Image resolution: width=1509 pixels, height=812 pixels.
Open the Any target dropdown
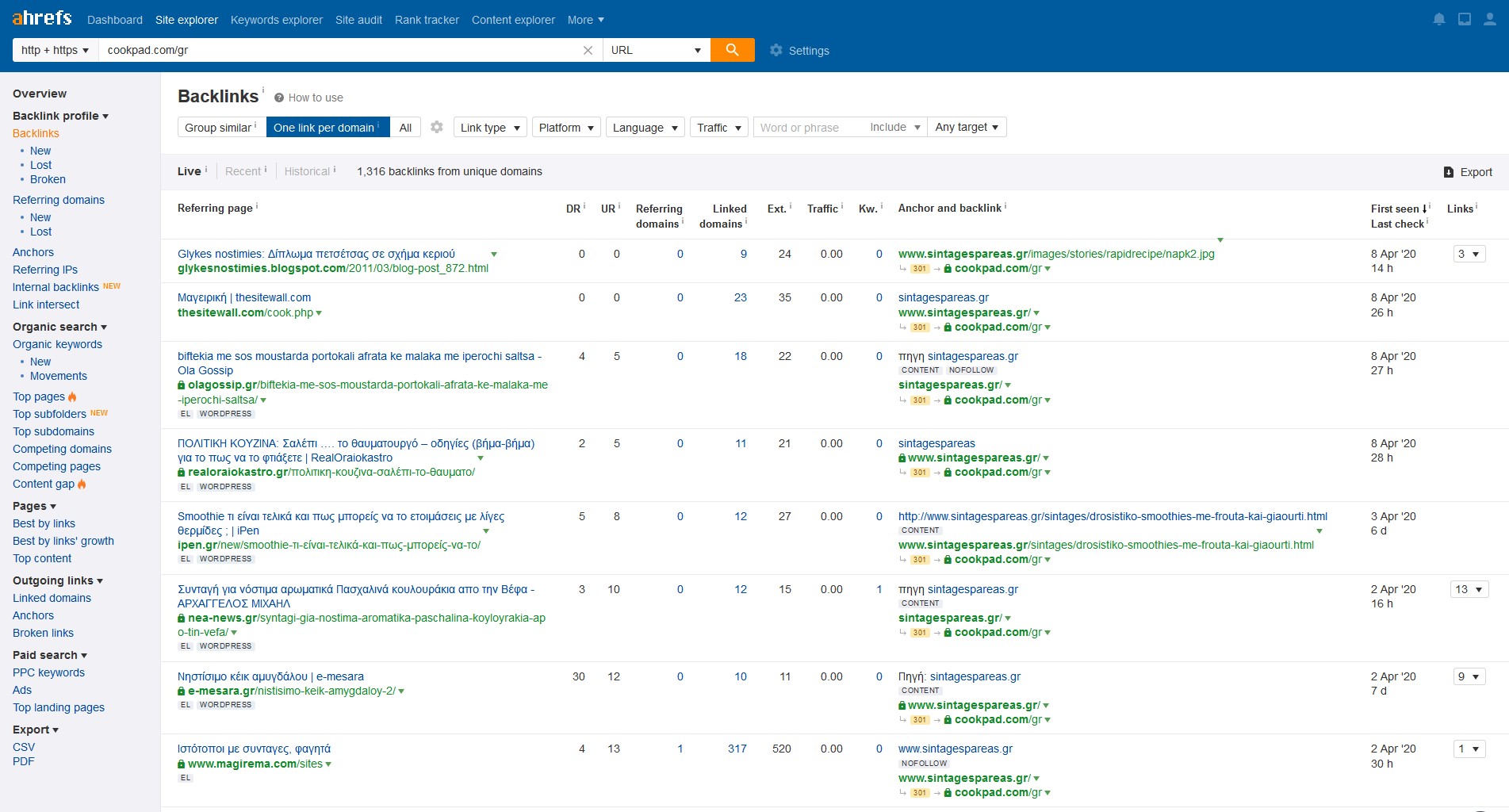click(967, 127)
